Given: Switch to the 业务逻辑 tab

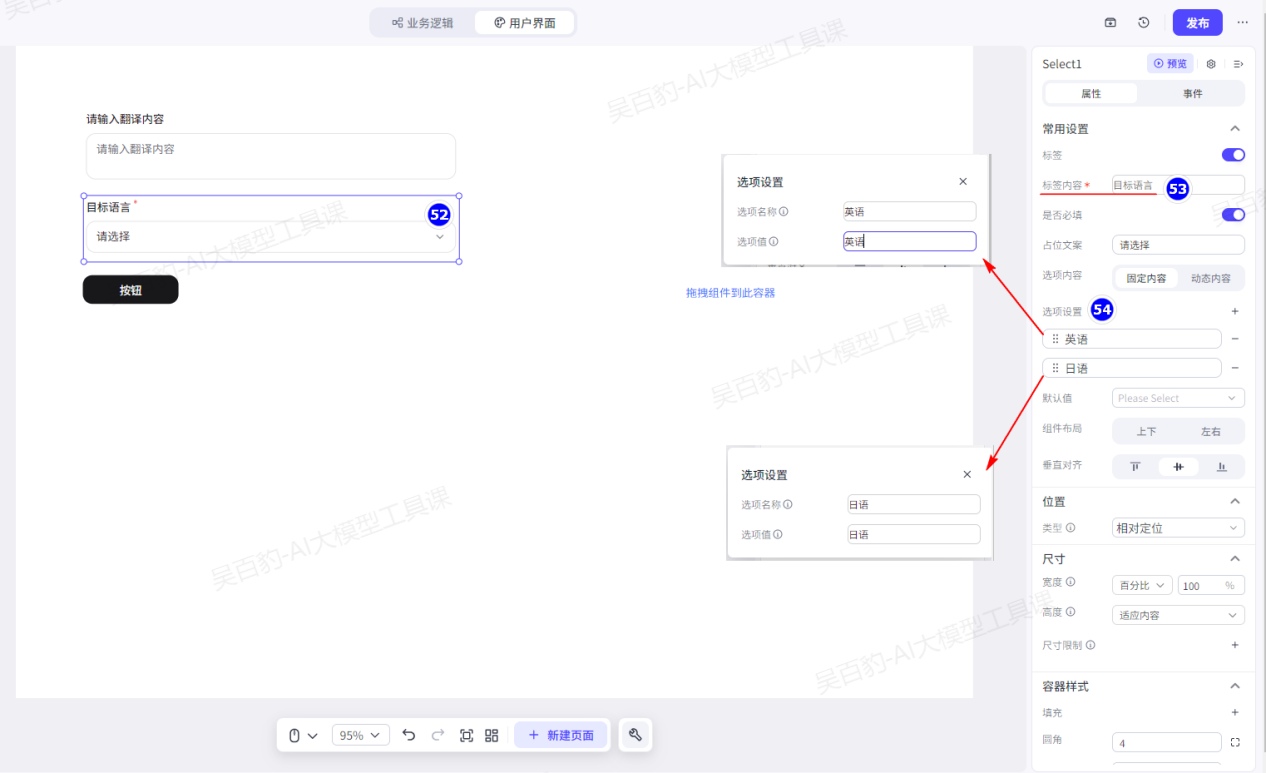Looking at the screenshot, I should (422, 23).
